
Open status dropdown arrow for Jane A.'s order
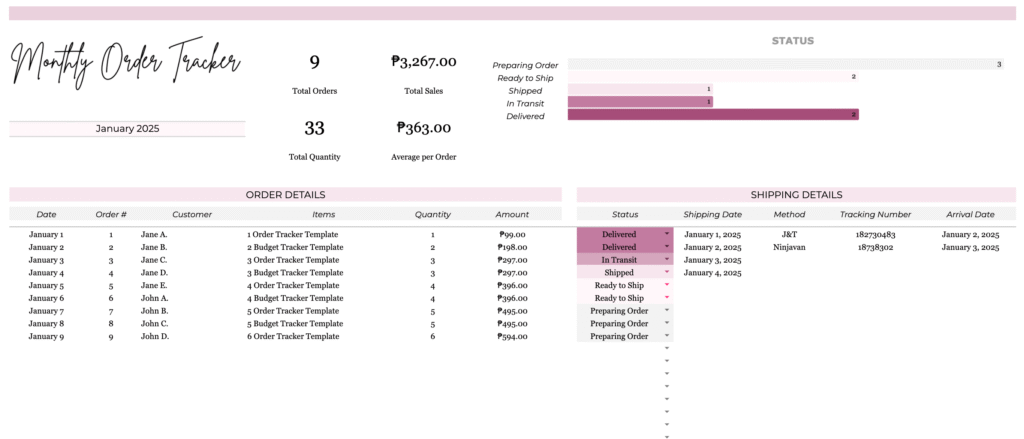667,234
